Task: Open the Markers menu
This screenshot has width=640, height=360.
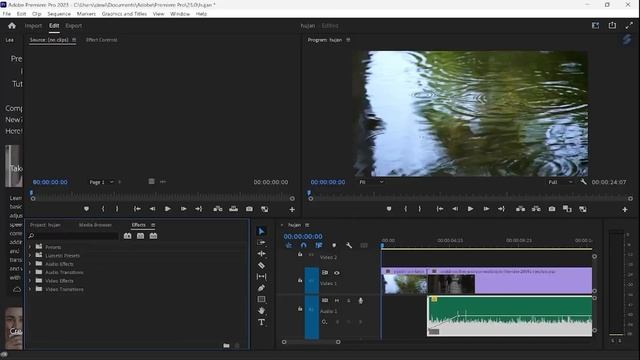Action: pyautogui.click(x=86, y=14)
